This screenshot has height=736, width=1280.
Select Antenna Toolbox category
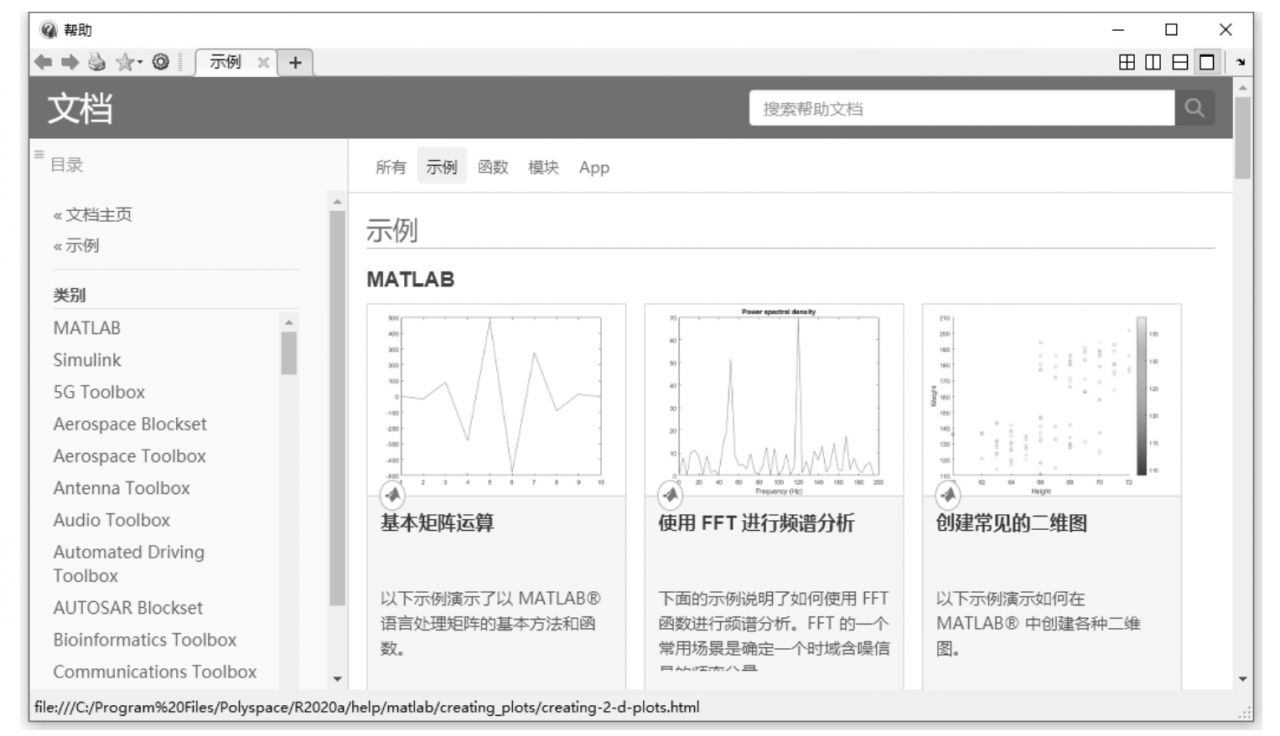pyautogui.click(x=121, y=488)
